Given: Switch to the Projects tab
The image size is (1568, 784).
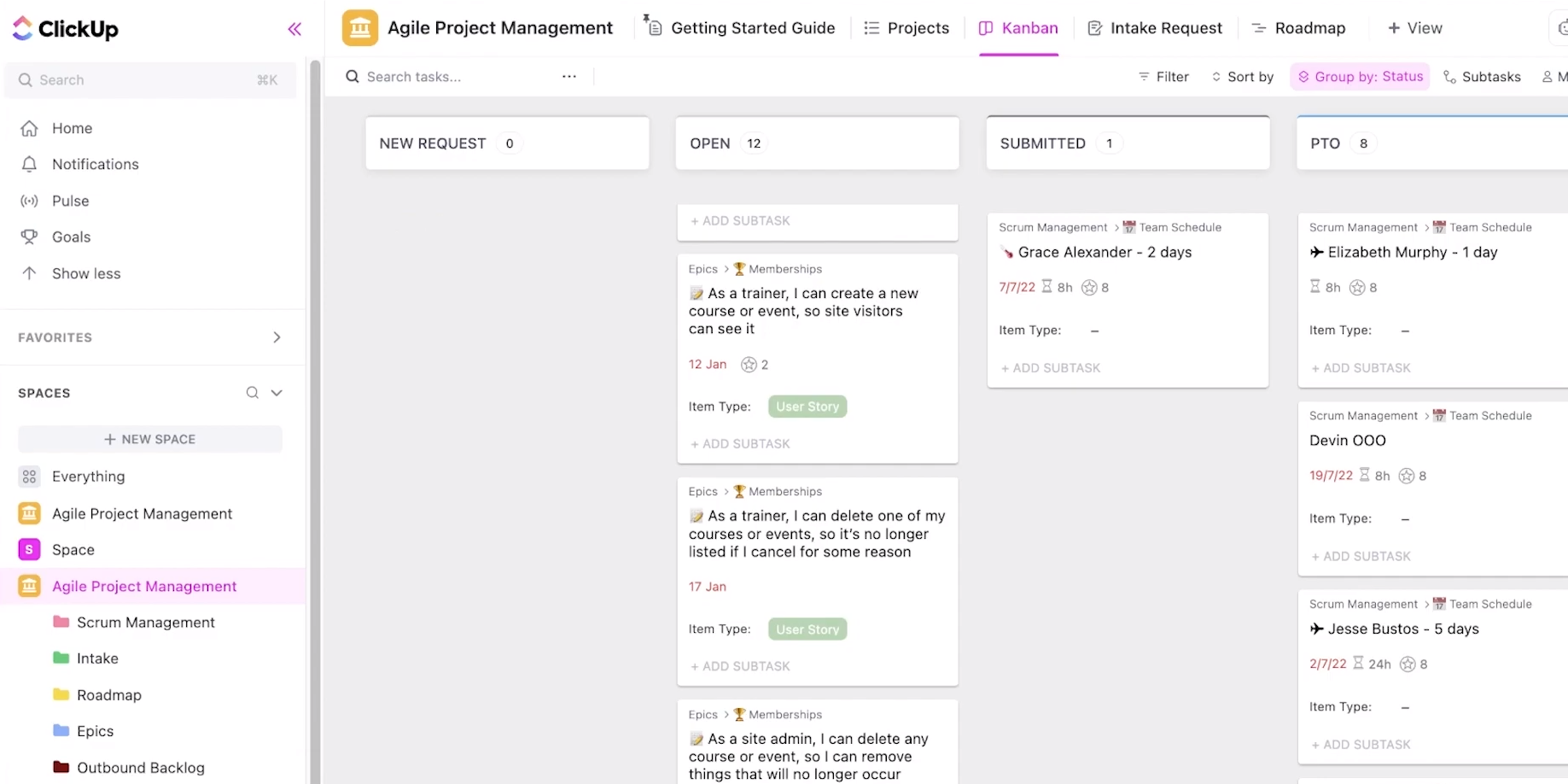Looking at the screenshot, I should pyautogui.click(x=906, y=28).
